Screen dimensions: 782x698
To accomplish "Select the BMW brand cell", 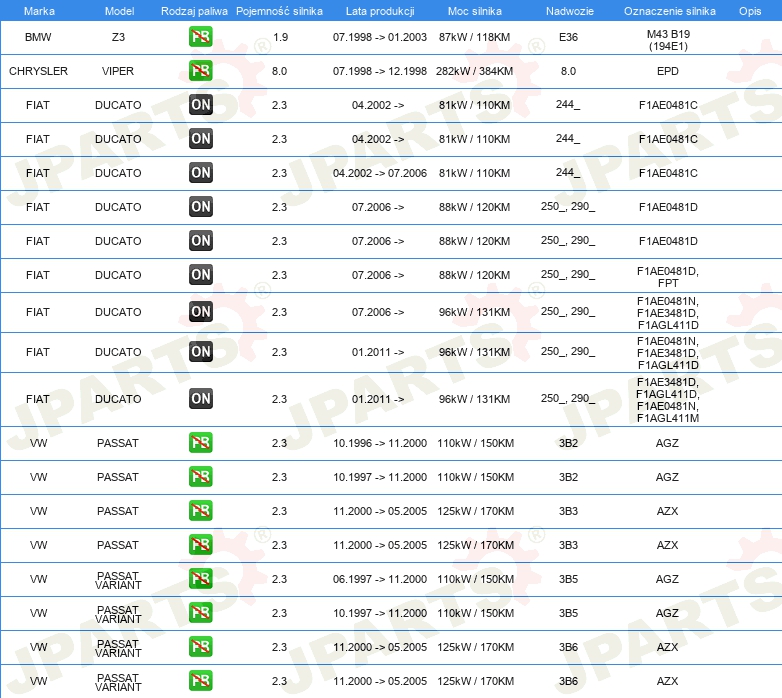I will [x=38, y=37].
